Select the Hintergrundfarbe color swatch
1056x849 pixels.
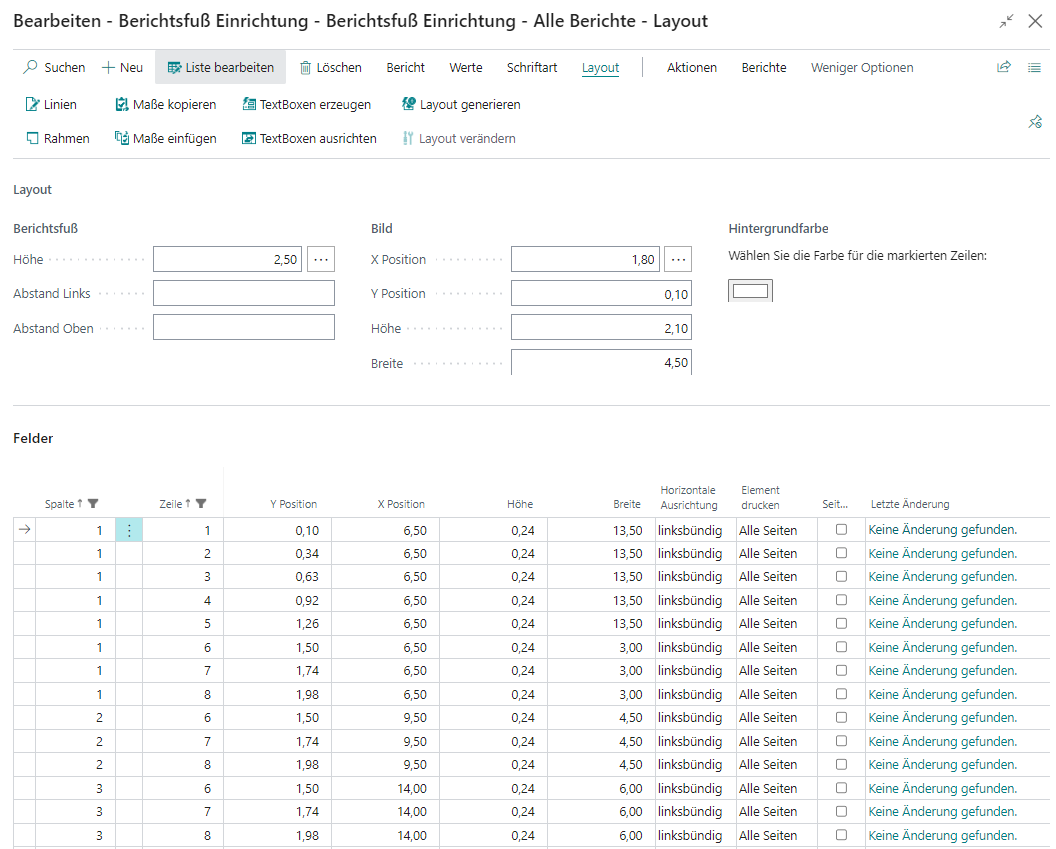click(x=750, y=290)
